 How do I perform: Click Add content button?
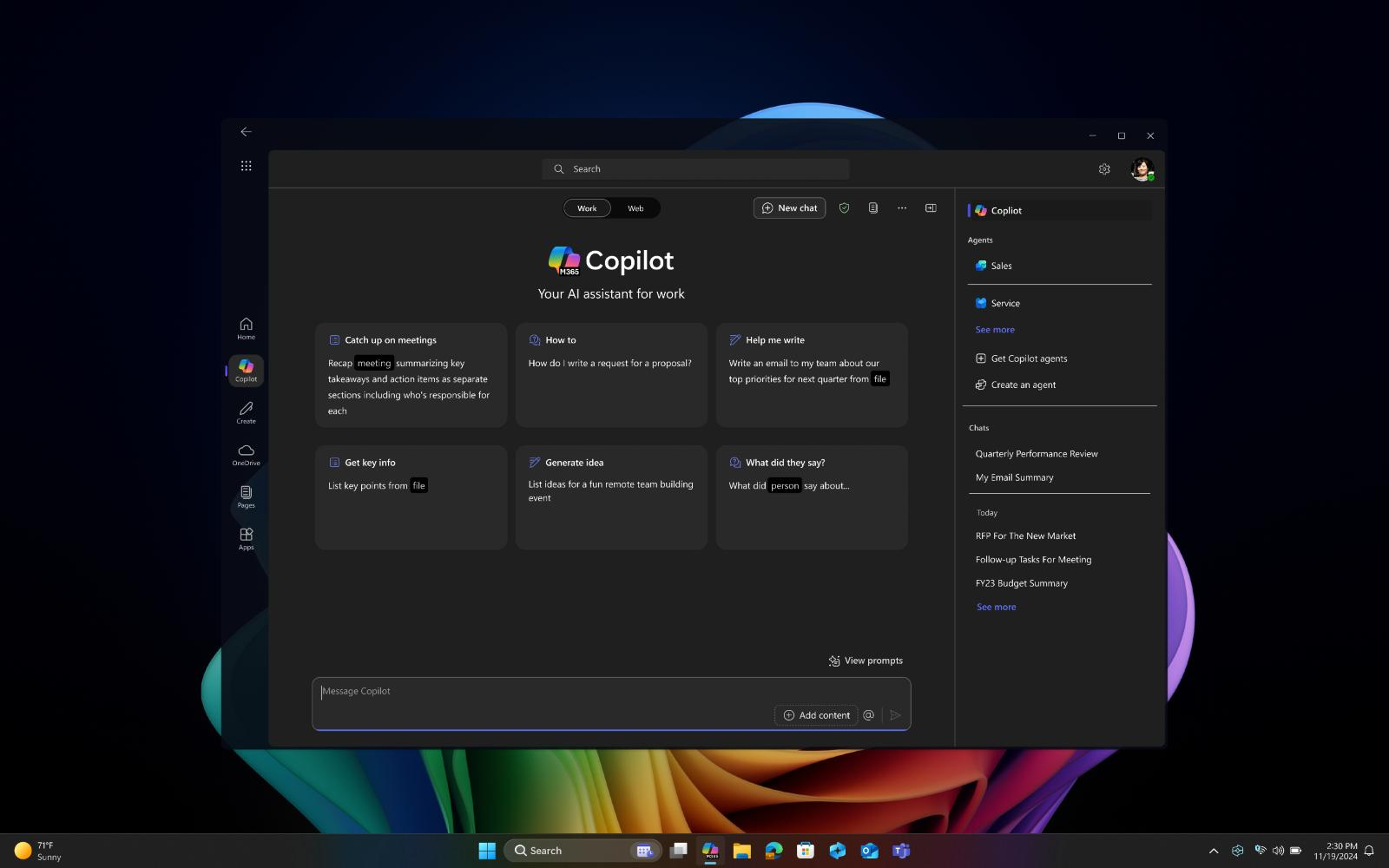click(x=816, y=715)
